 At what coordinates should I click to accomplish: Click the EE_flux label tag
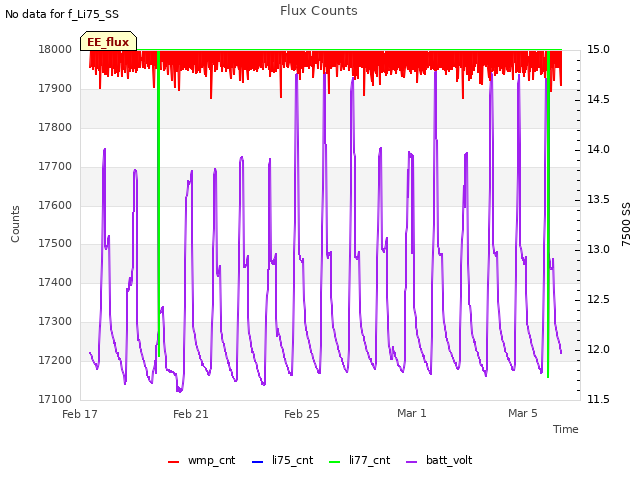point(108,41)
